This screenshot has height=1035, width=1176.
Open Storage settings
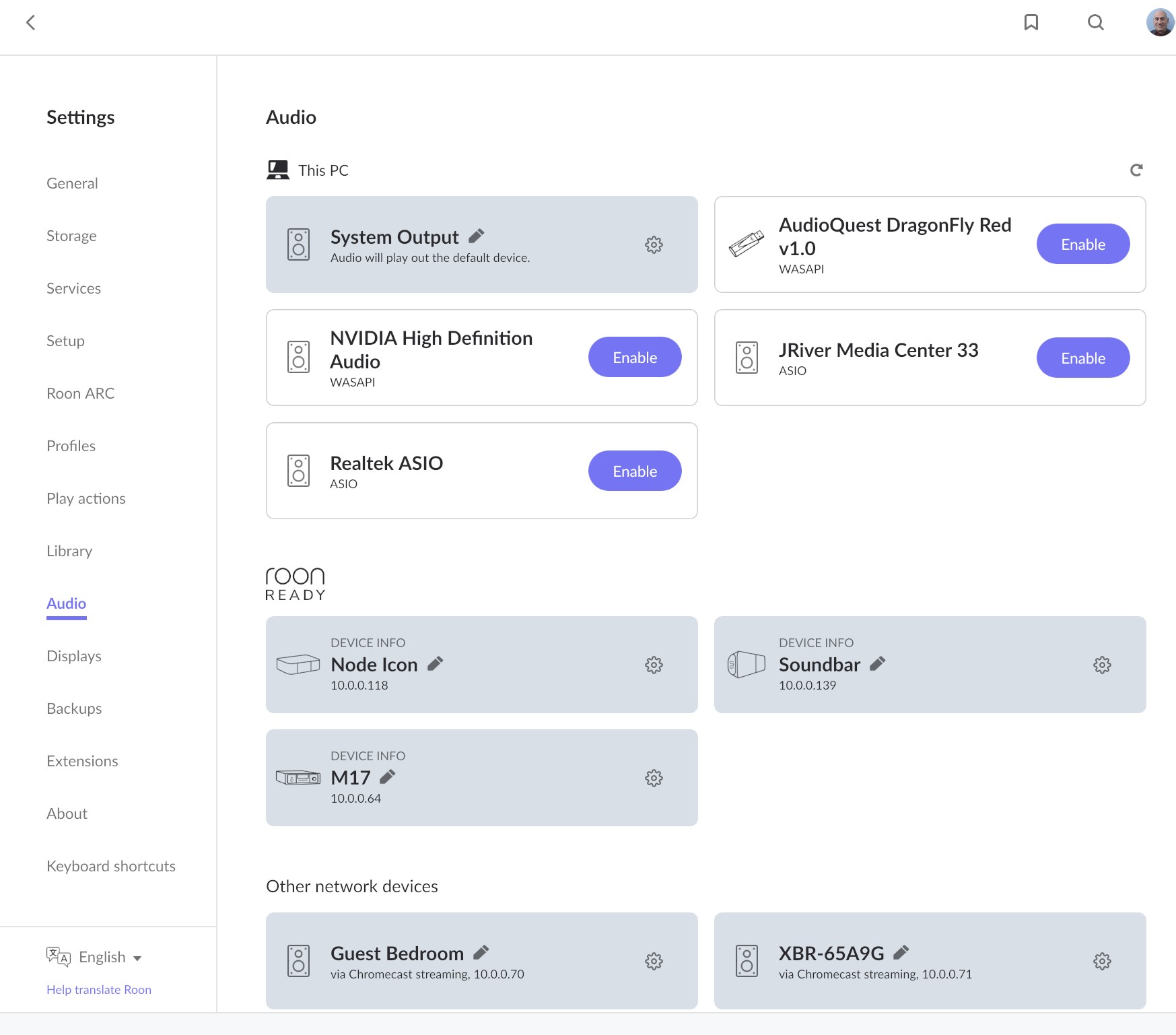click(x=71, y=236)
